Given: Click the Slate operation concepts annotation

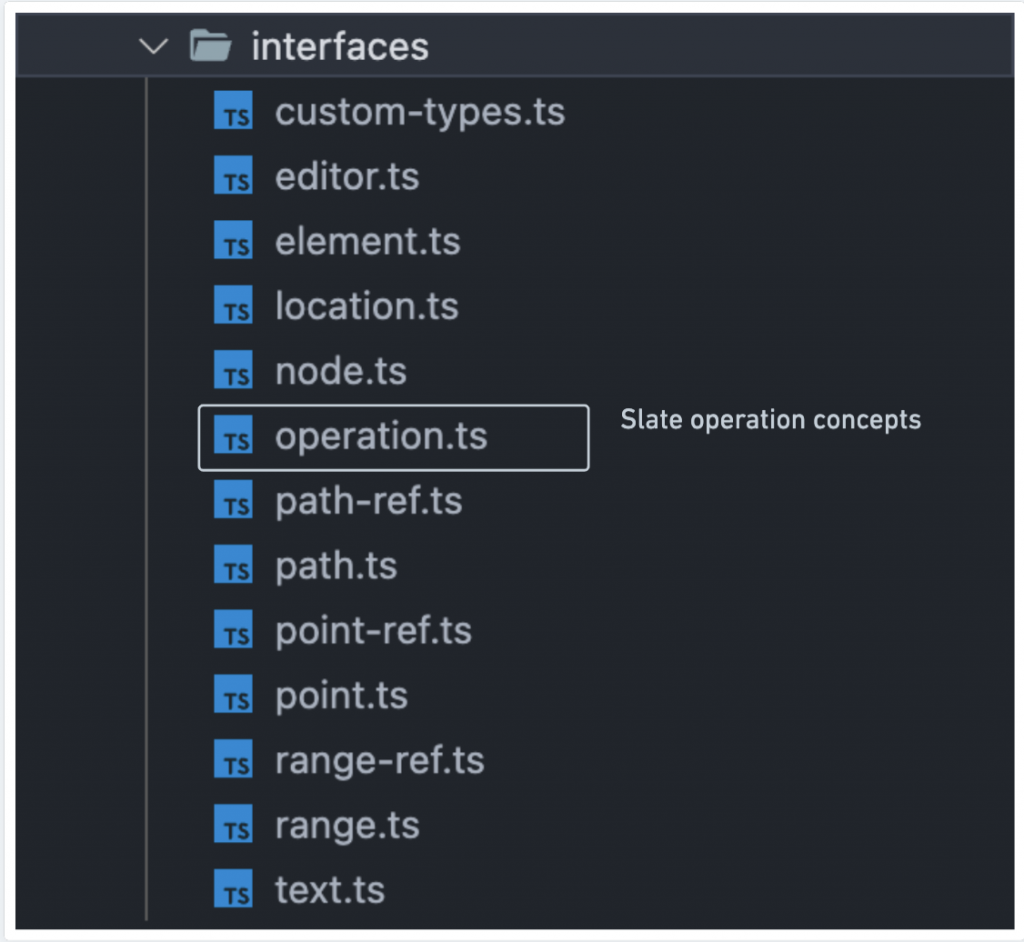Looking at the screenshot, I should [770, 420].
